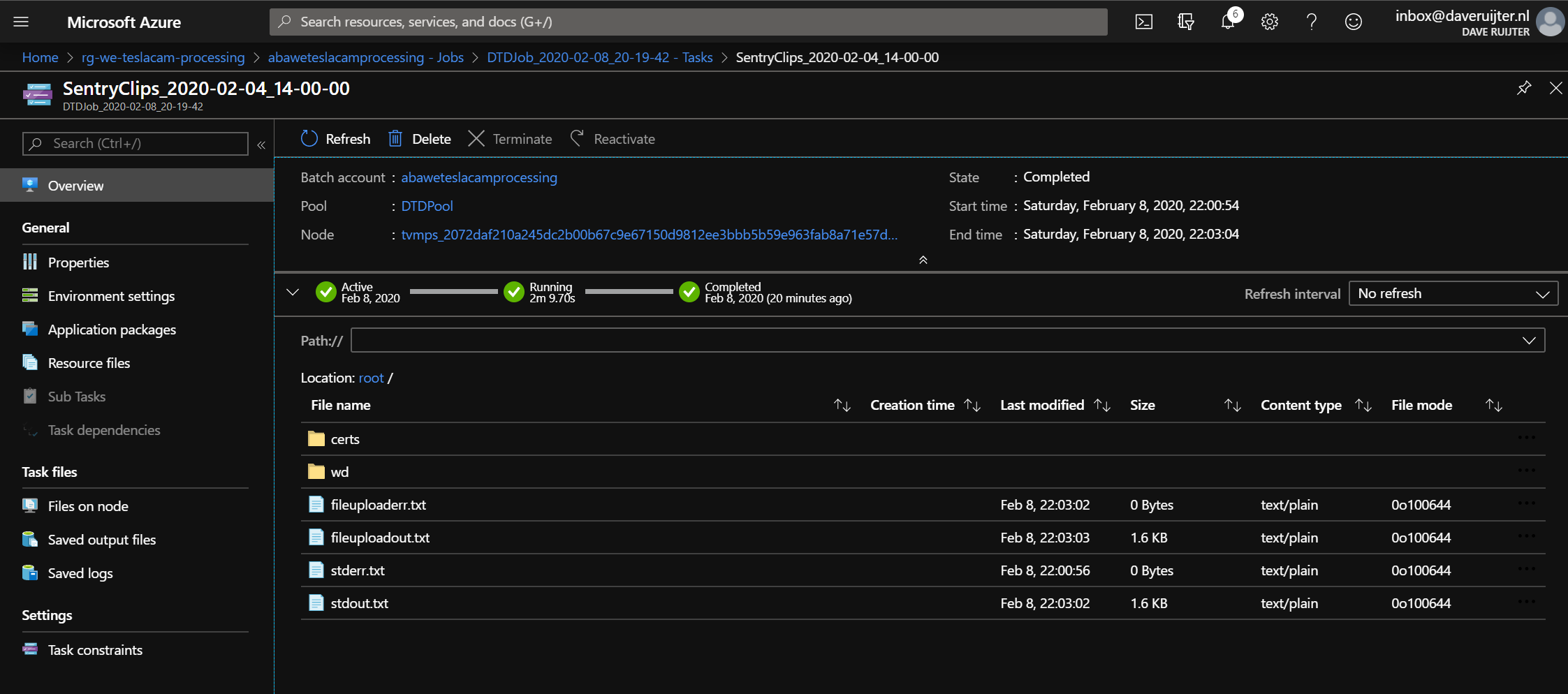This screenshot has height=694, width=1568.
Task: Go to DTDJob Tasks breadcrumb
Action: (600, 57)
